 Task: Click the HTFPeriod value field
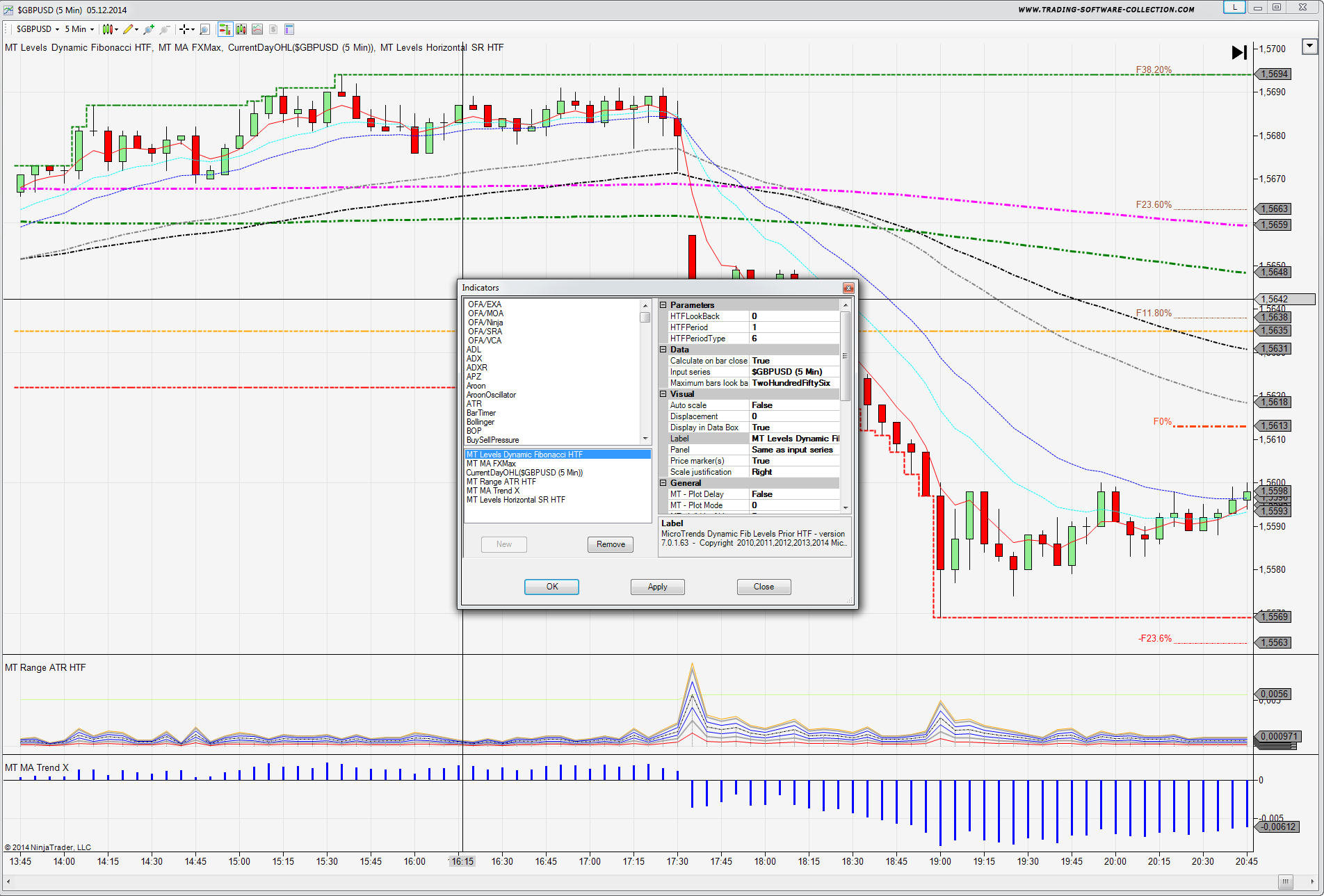(x=794, y=327)
